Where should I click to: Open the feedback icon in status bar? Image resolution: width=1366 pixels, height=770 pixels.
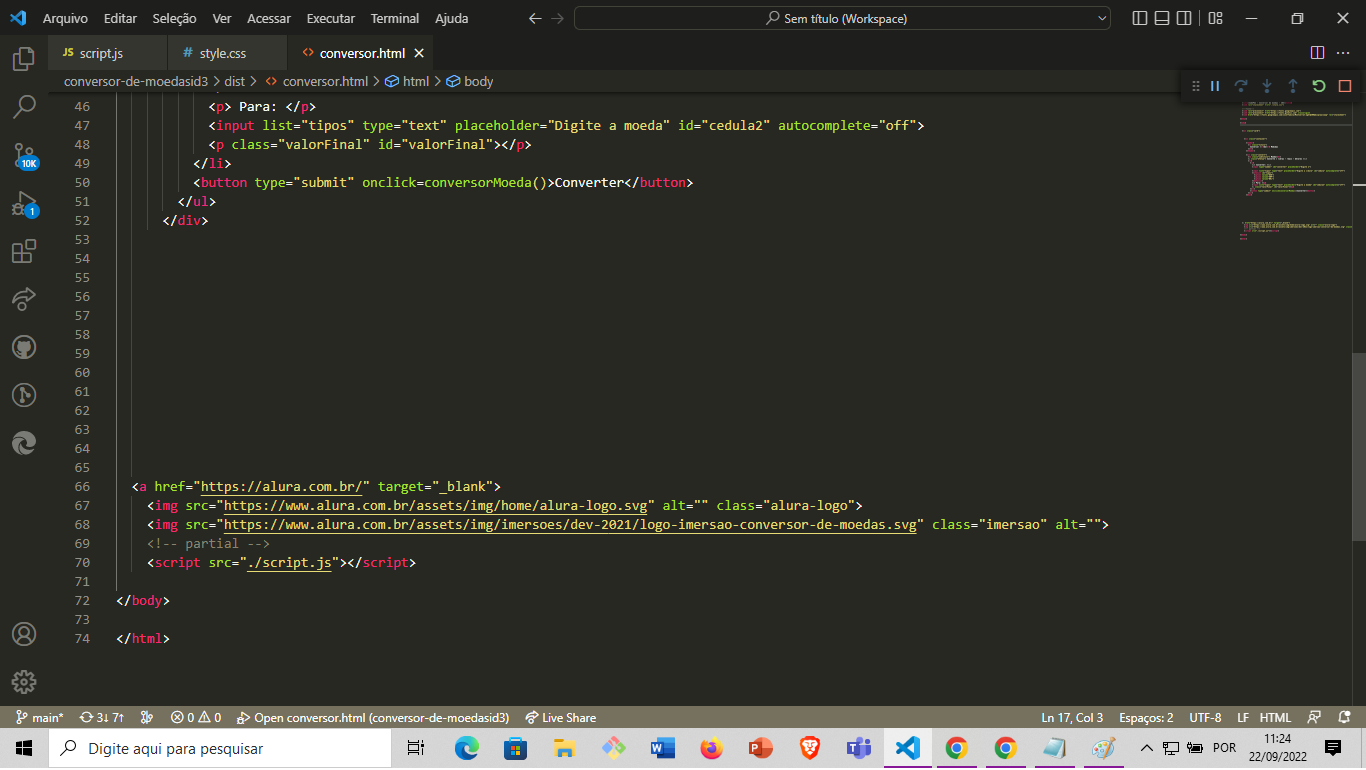click(x=1316, y=717)
